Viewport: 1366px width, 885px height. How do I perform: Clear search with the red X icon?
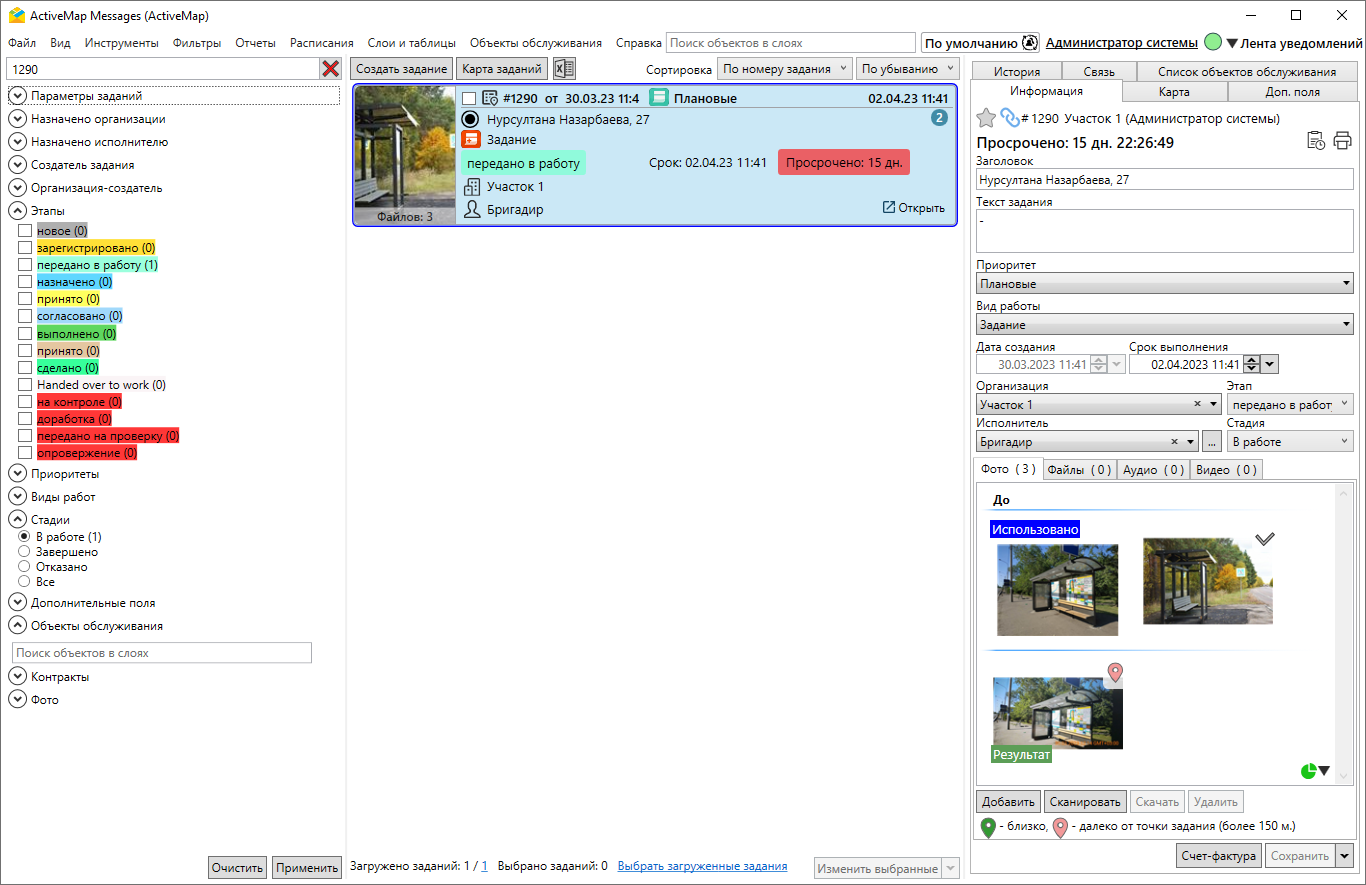pos(330,69)
